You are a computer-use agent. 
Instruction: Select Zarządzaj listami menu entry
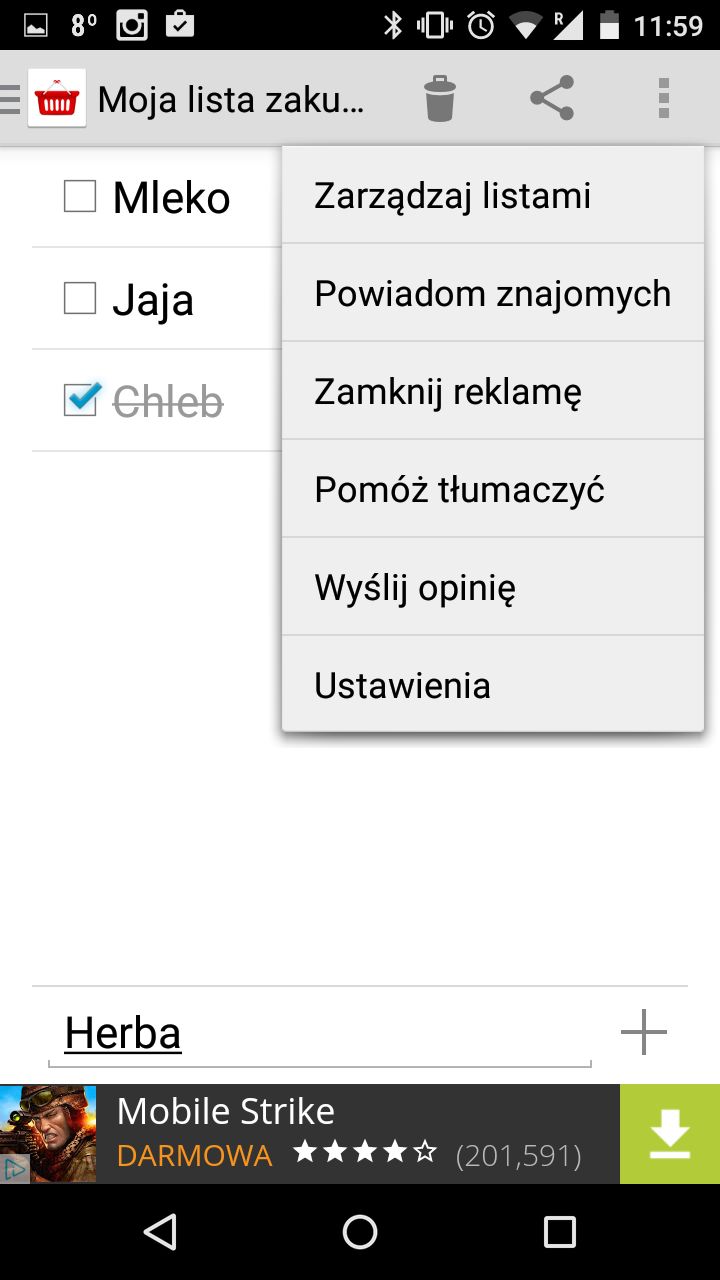[493, 195]
